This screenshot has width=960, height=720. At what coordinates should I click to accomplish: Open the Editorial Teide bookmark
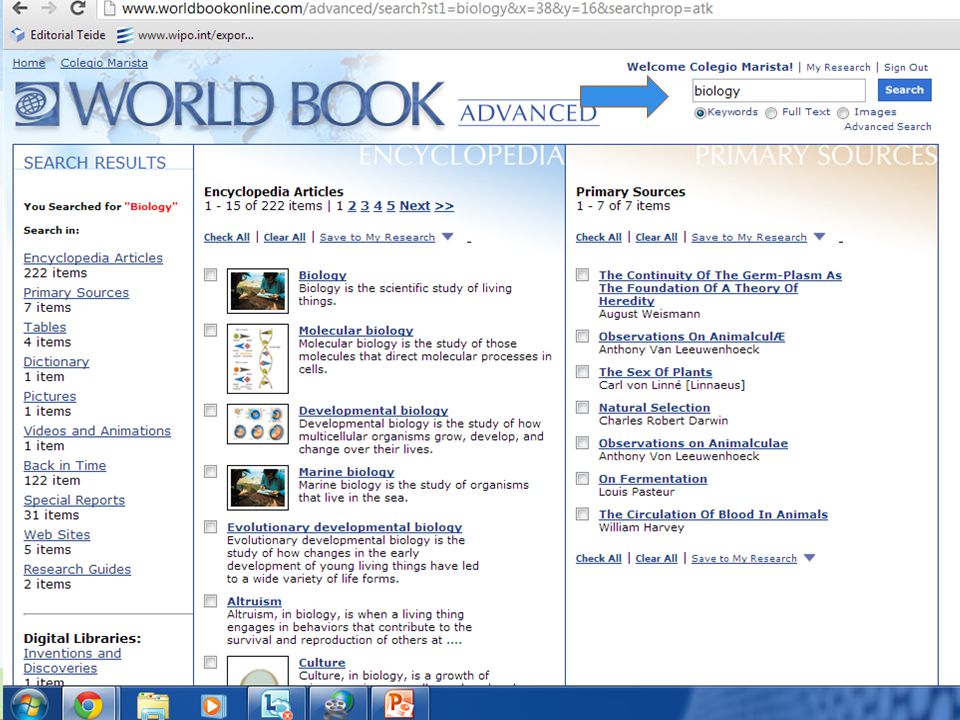pyautogui.click(x=58, y=35)
